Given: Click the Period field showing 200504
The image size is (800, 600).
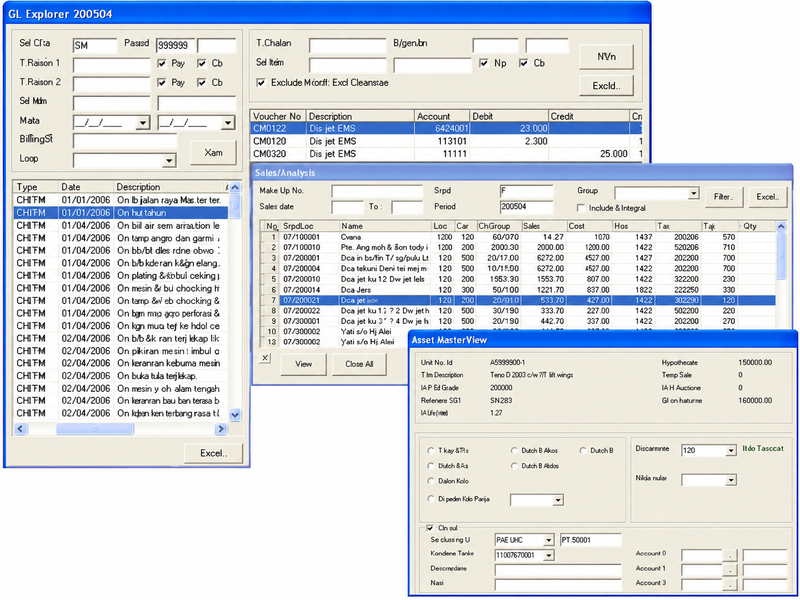Looking at the screenshot, I should click(527, 207).
